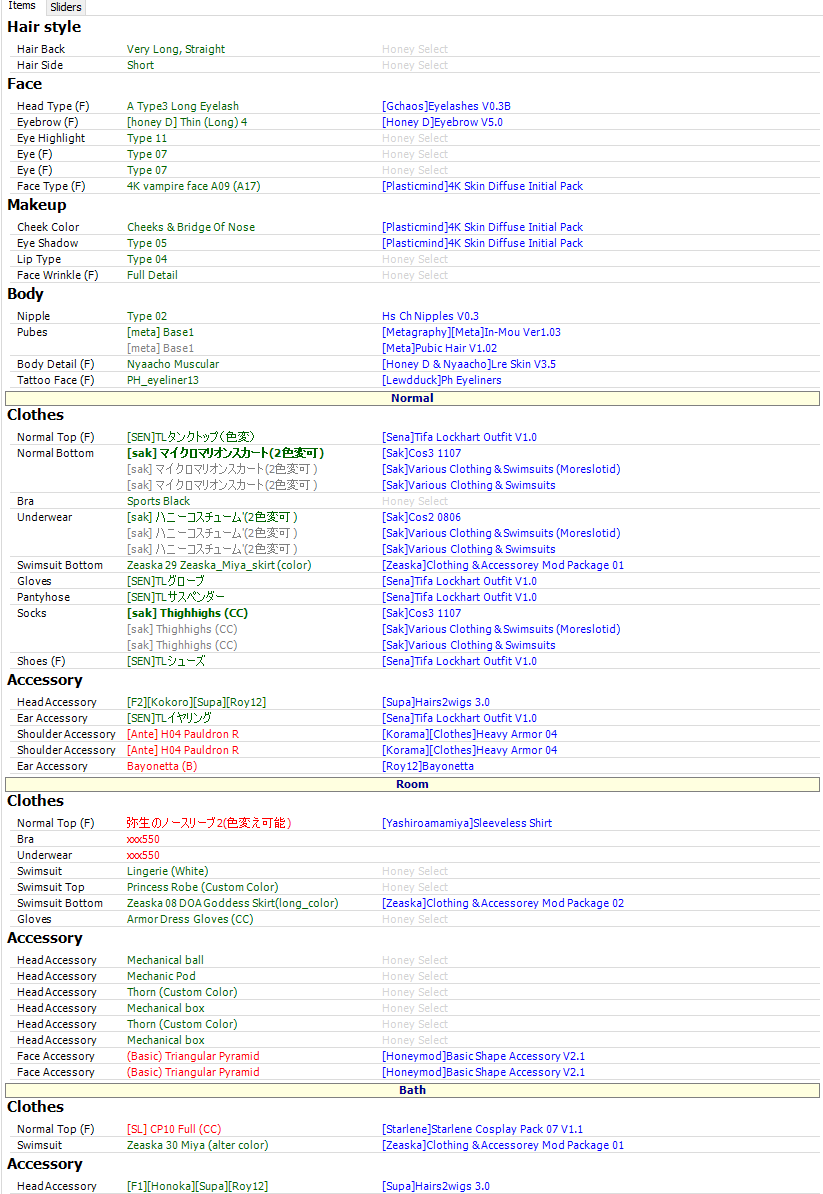This screenshot has width=823, height=1194.
Task: Select the bold '[sak] Thighhighs (CC)' entry
Action: (x=187, y=614)
